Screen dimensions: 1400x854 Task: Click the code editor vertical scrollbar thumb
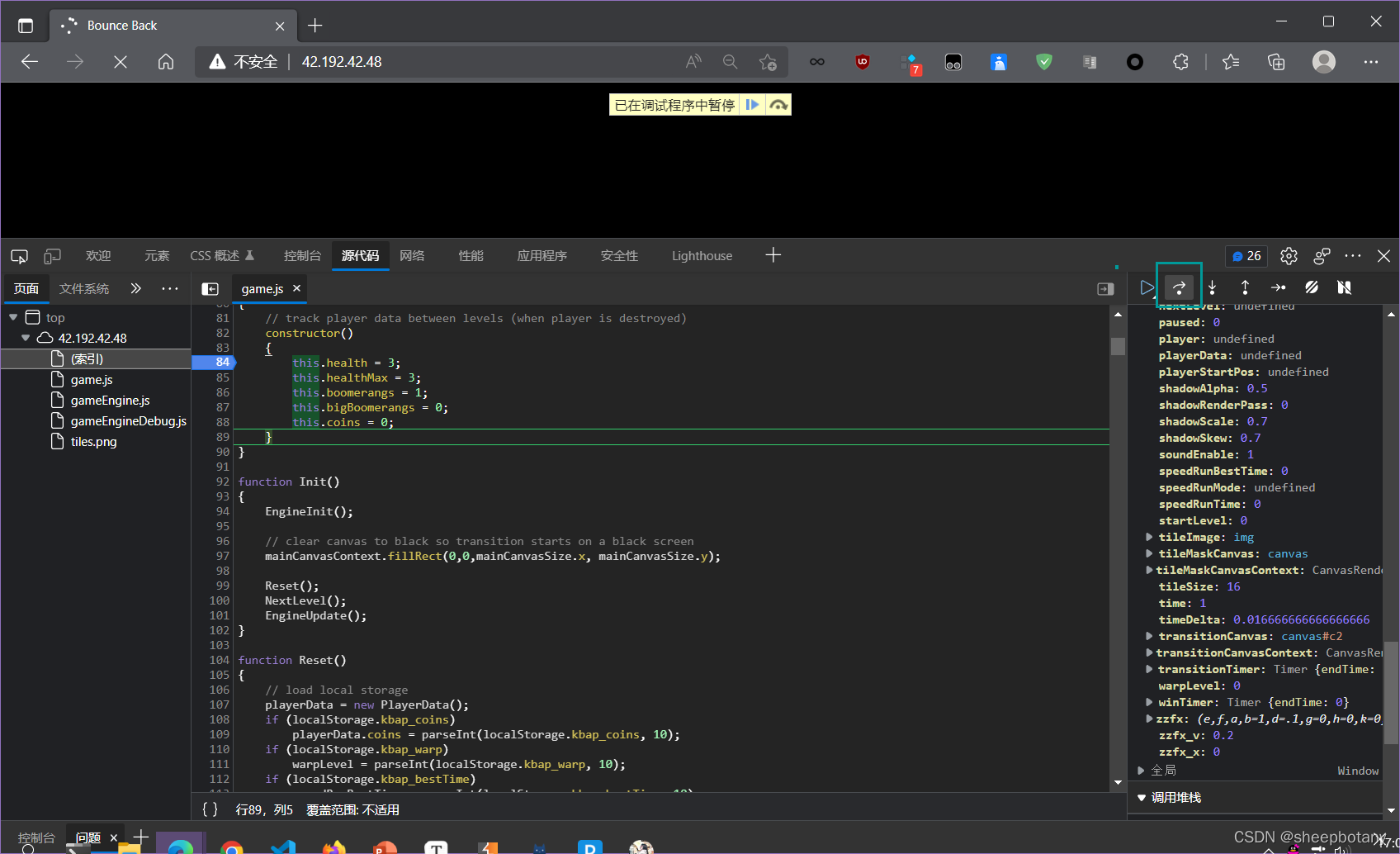click(1118, 346)
